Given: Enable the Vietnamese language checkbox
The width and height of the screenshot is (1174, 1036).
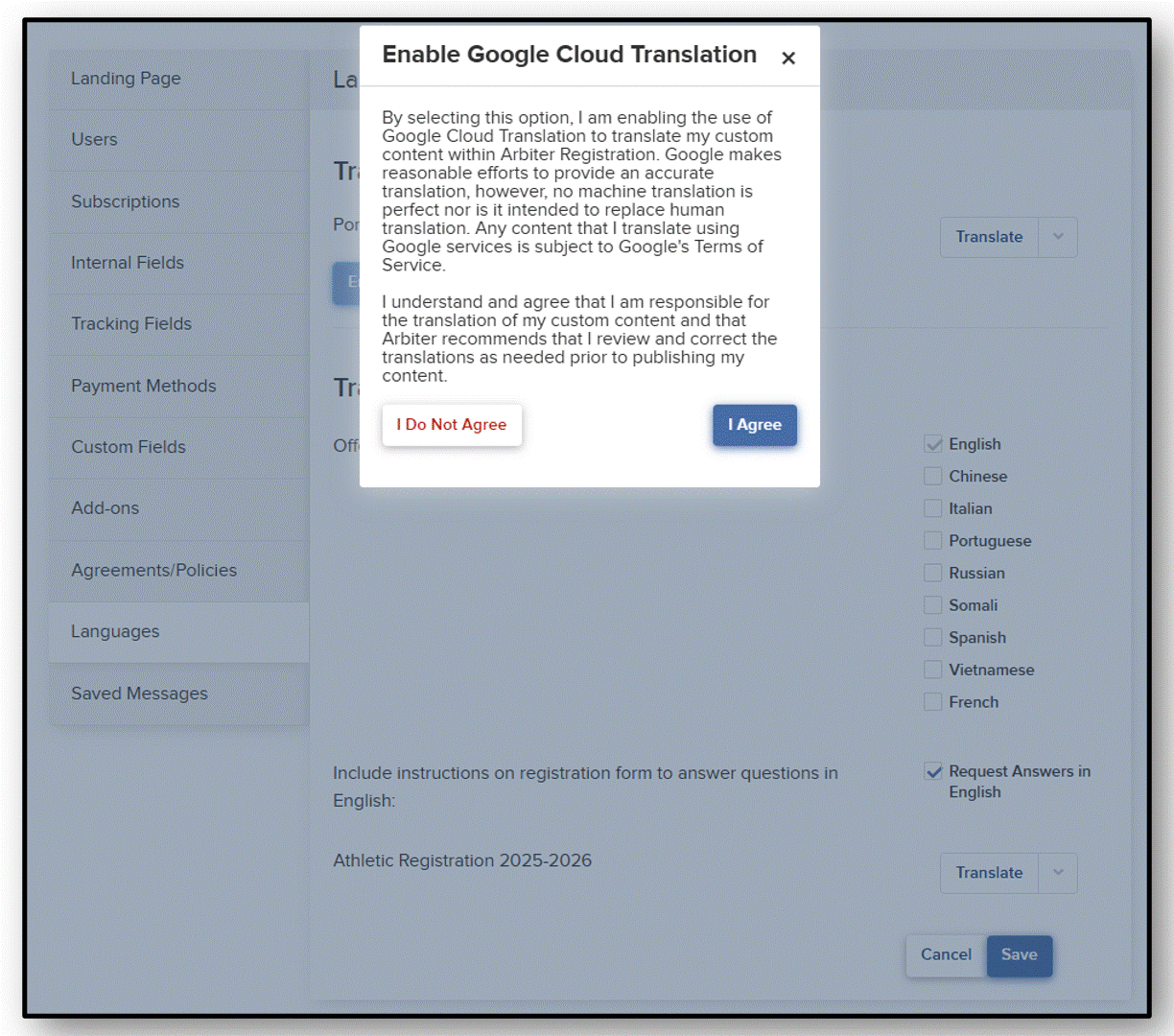Looking at the screenshot, I should coord(933,670).
